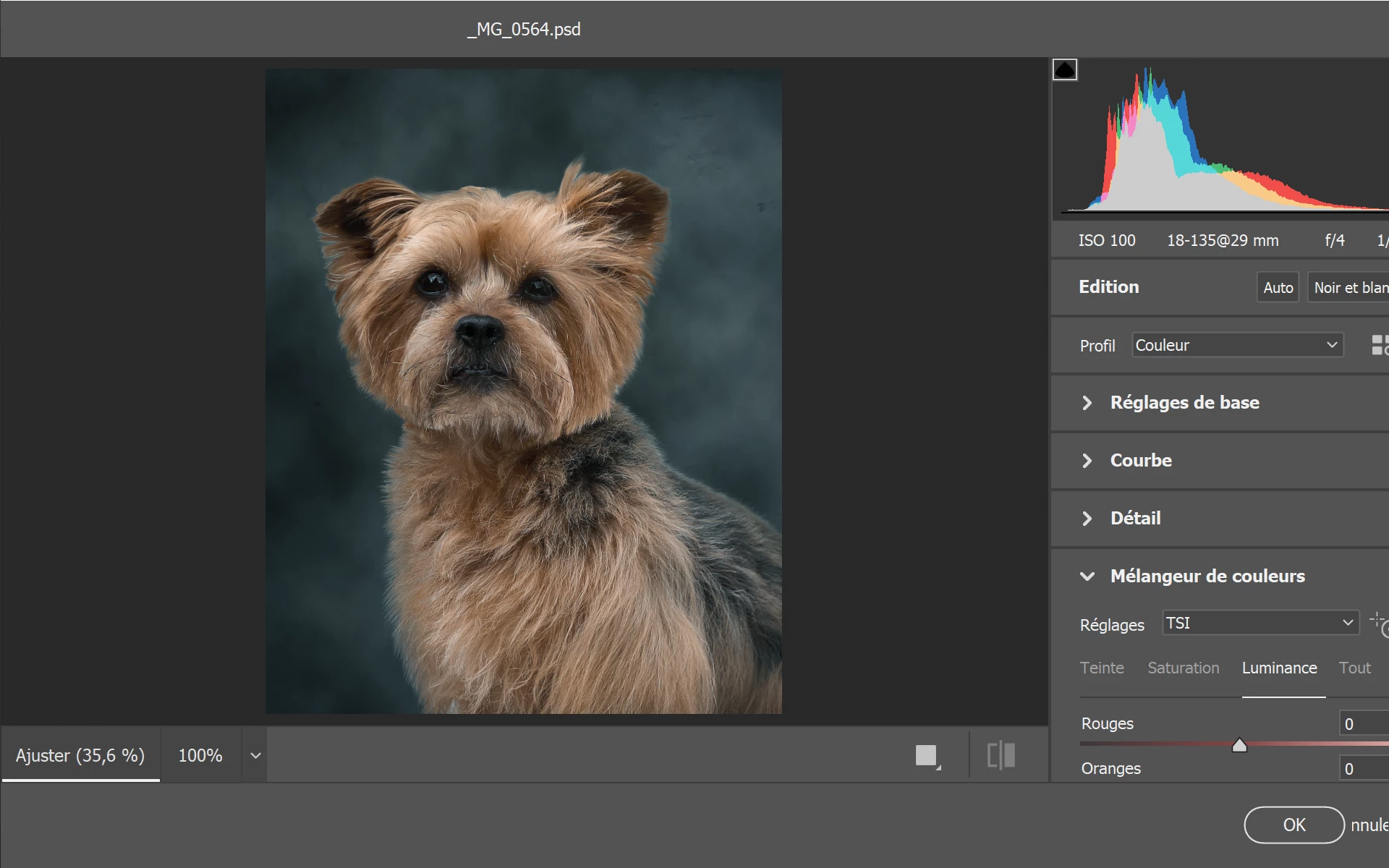The height and width of the screenshot is (868, 1389).
Task: Expand the Détail panel
Action: [1135, 519]
